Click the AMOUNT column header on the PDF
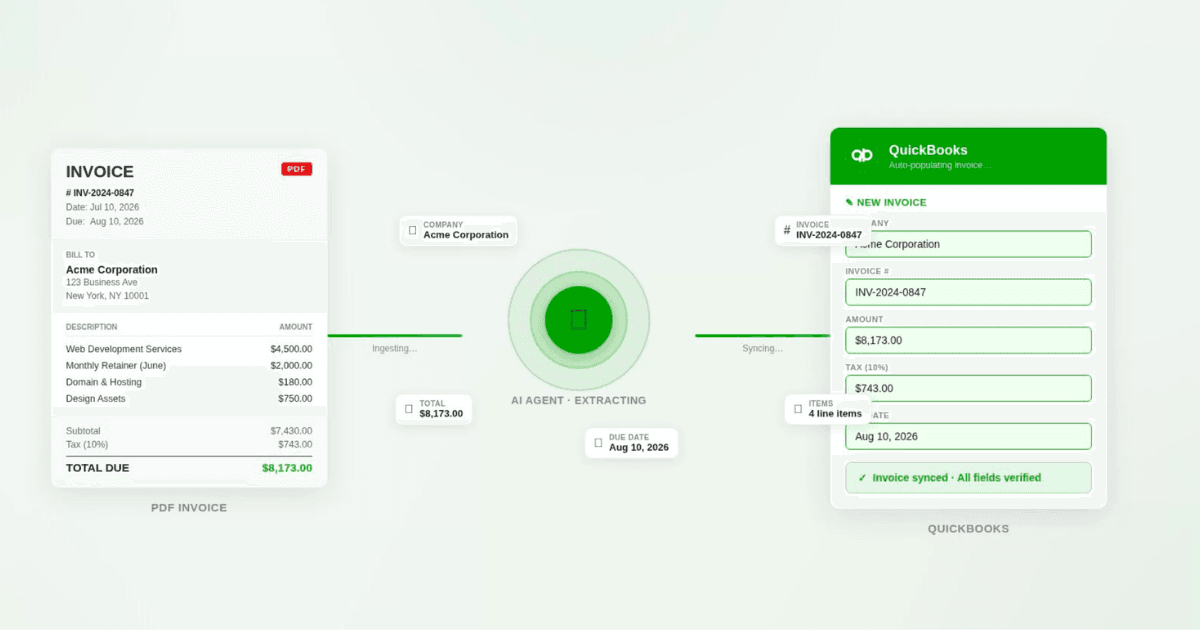Screen dimensions: 1200x630 (296, 327)
